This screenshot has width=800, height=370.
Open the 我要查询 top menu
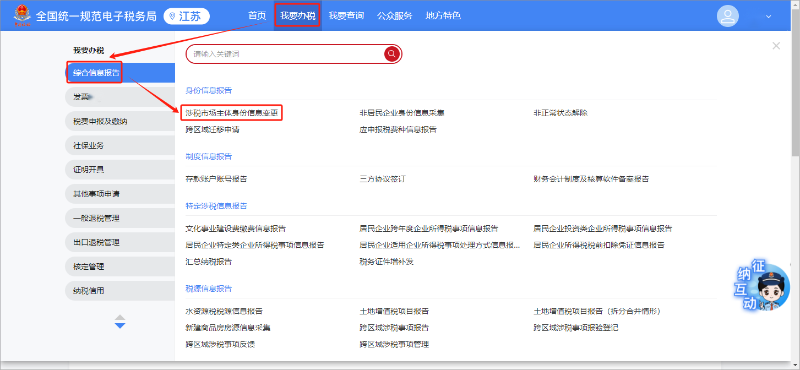[x=346, y=16]
